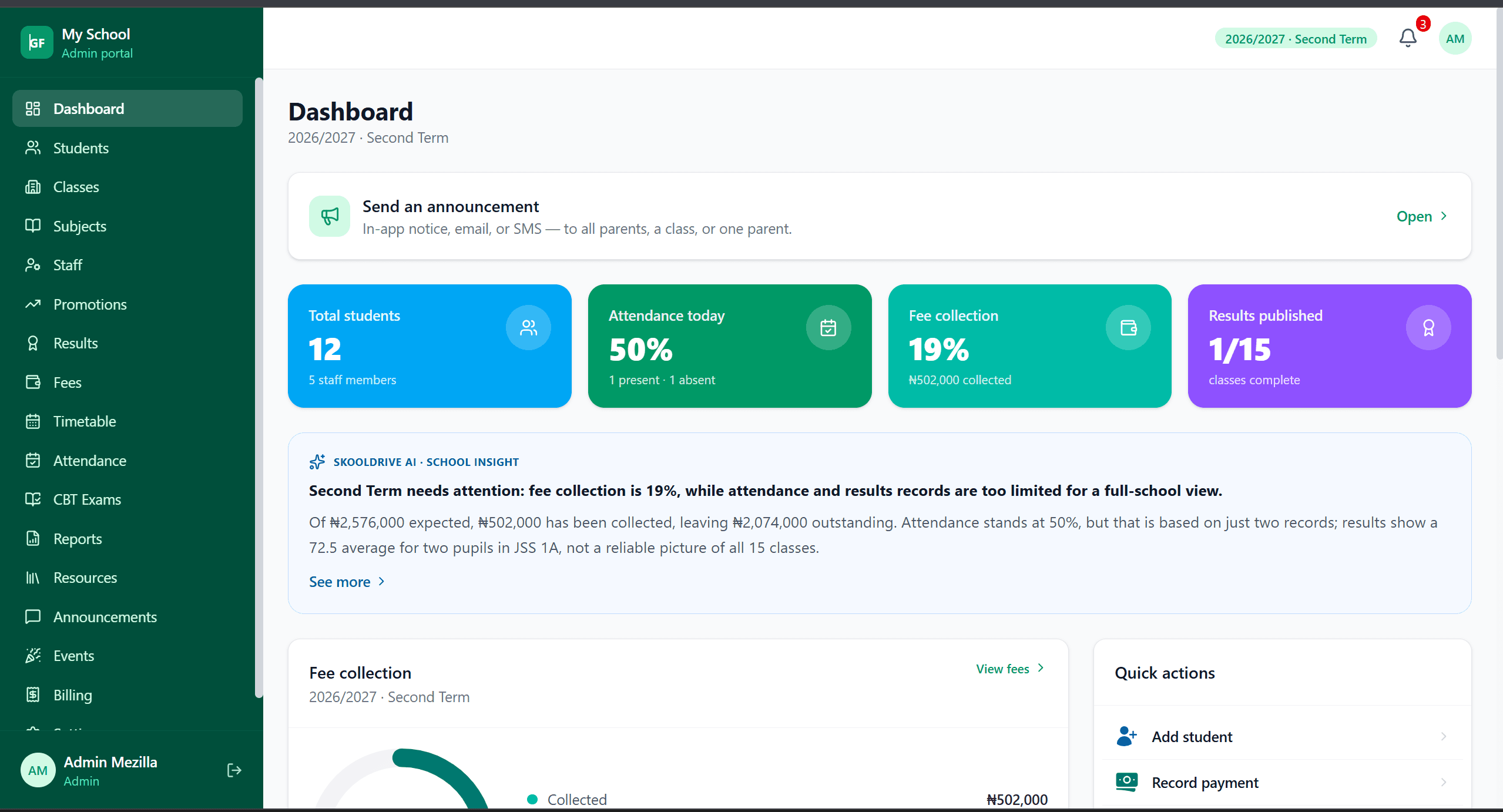Click Open on the announcement card
1503x812 pixels.
tap(1422, 216)
